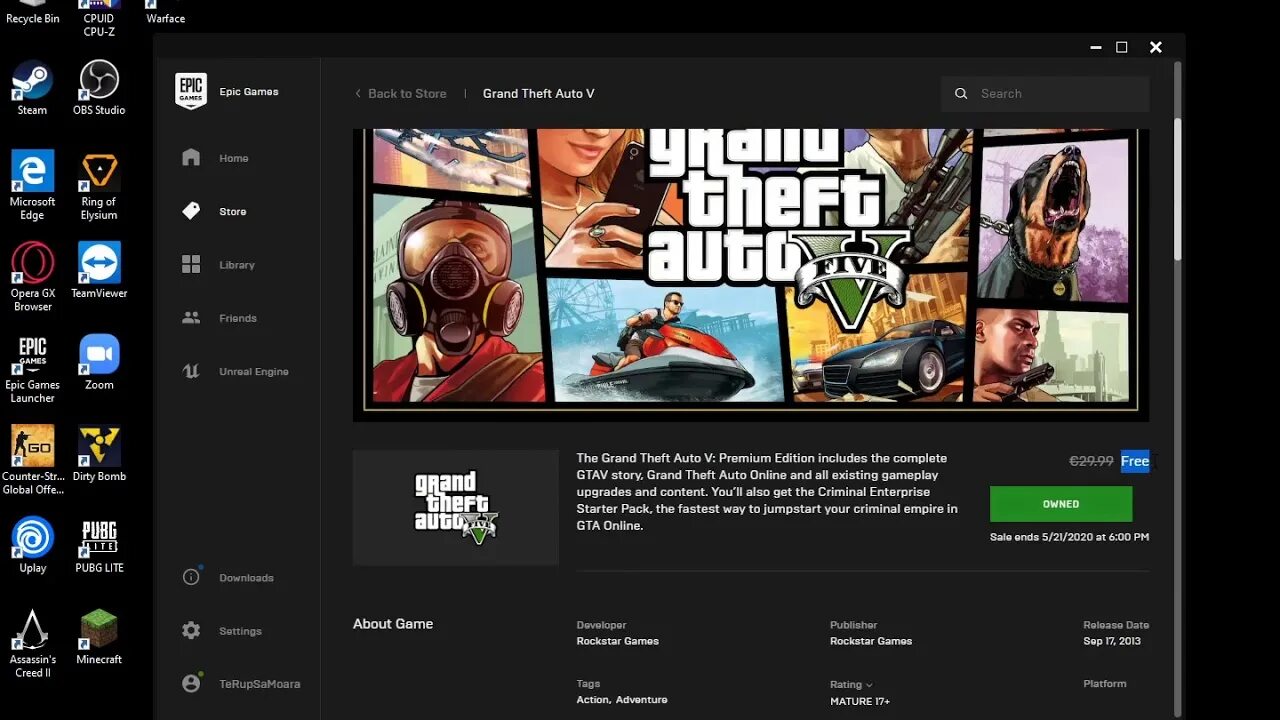The width and height of the screenshot is (1280, 720).
Task: Click the Search input field
Action: point(1045,93)
